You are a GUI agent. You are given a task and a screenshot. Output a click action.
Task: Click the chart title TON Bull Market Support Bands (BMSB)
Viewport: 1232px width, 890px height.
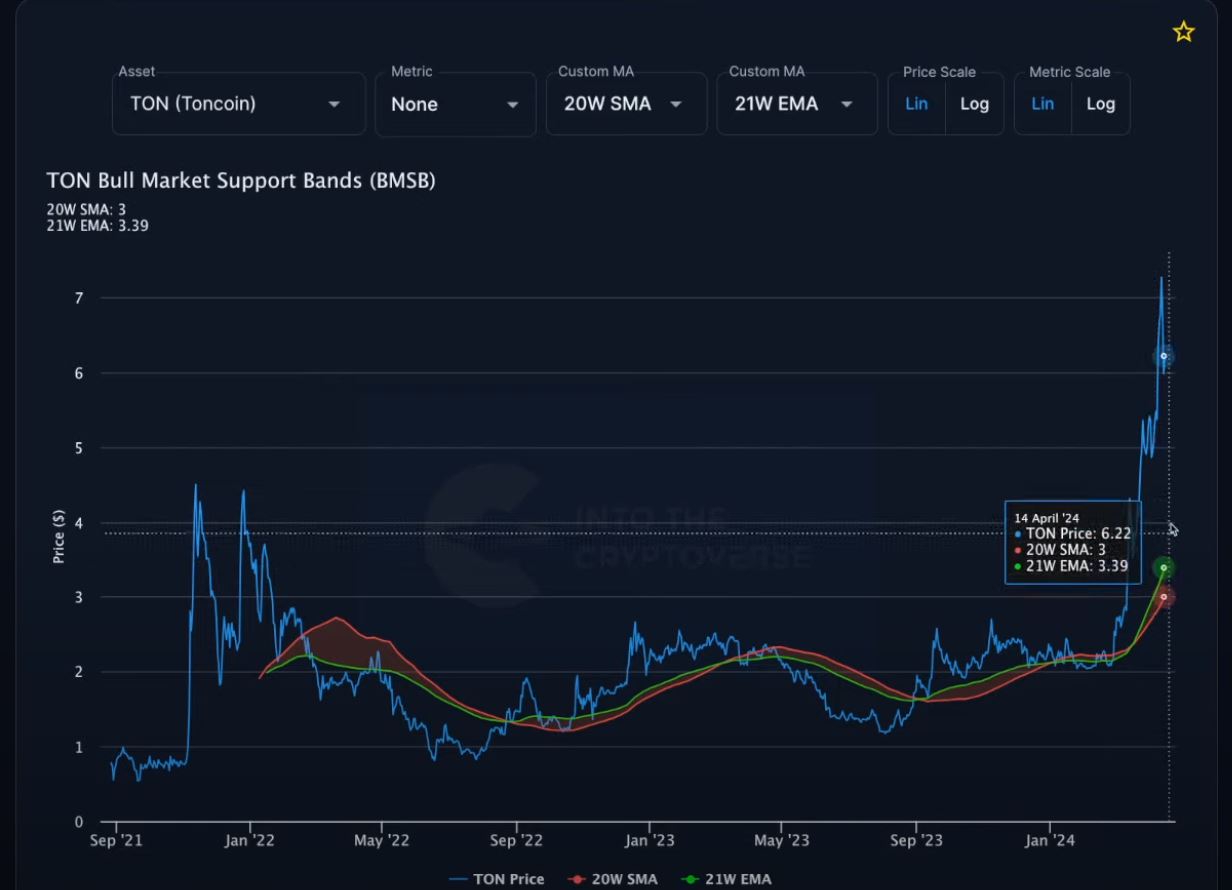pyautogui.click(x=241, y=181)
